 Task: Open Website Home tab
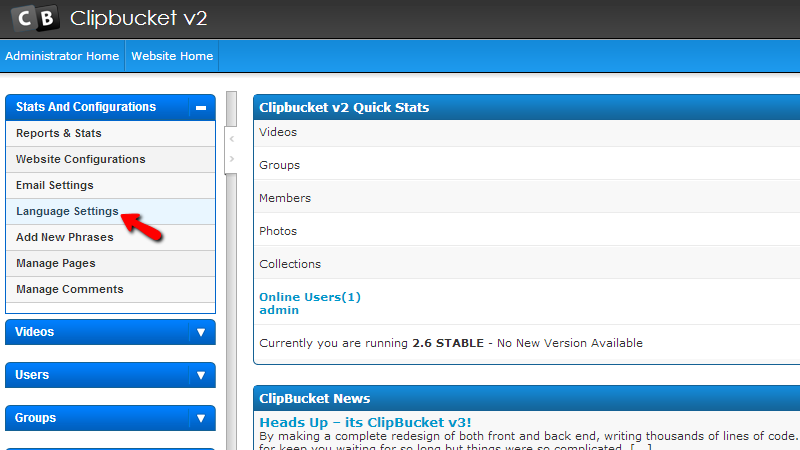[172, 56]
